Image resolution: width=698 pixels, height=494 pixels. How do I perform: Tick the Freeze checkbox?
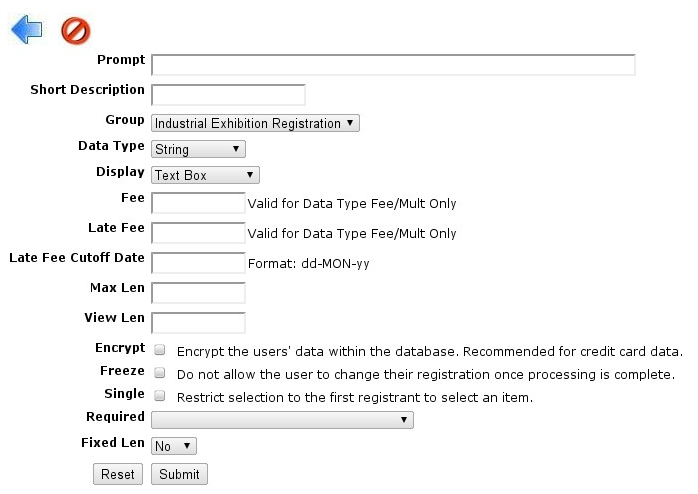pos(159,373)
